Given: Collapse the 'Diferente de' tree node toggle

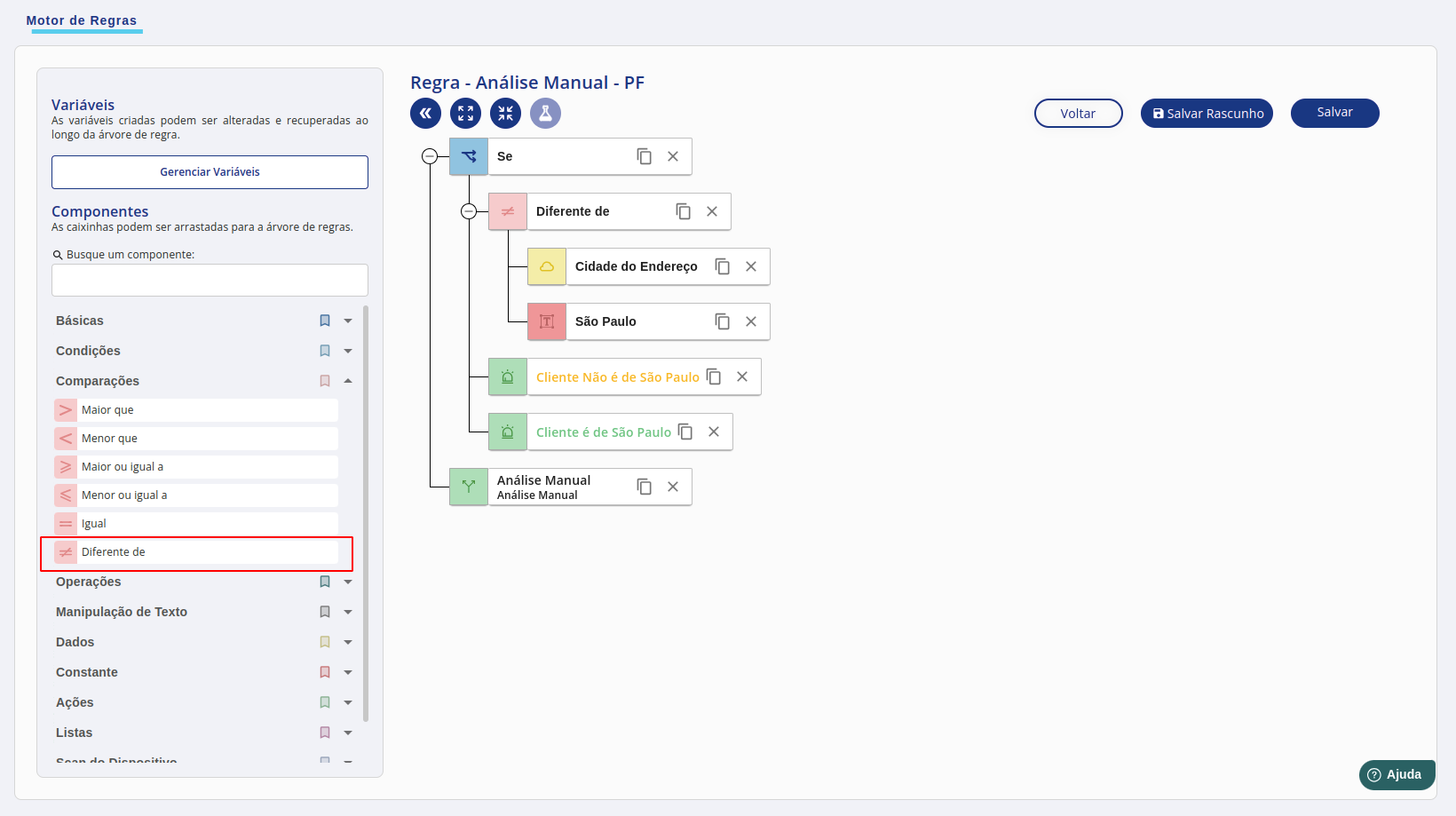Looking at the screenshot, I should point(469,211).
